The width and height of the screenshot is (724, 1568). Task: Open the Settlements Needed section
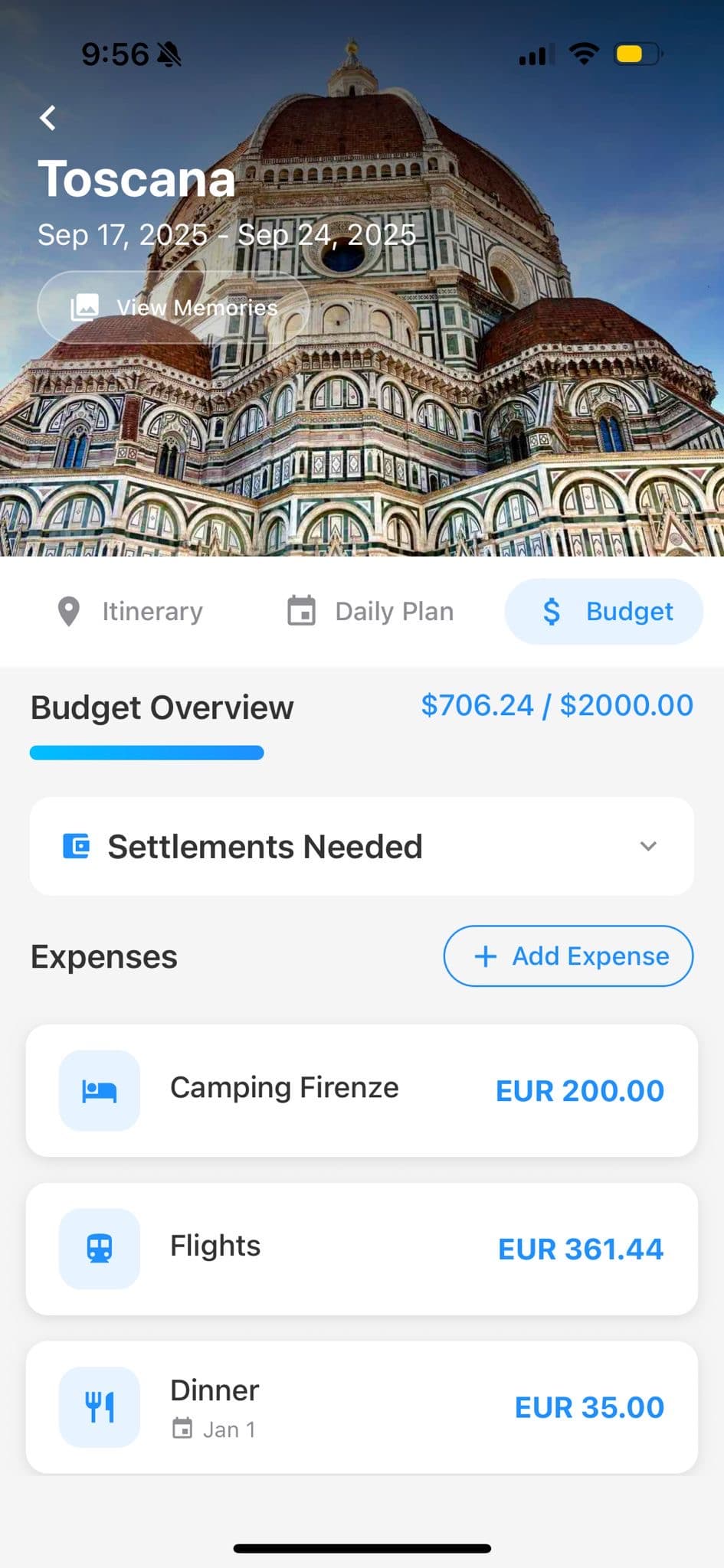[264, 847]
